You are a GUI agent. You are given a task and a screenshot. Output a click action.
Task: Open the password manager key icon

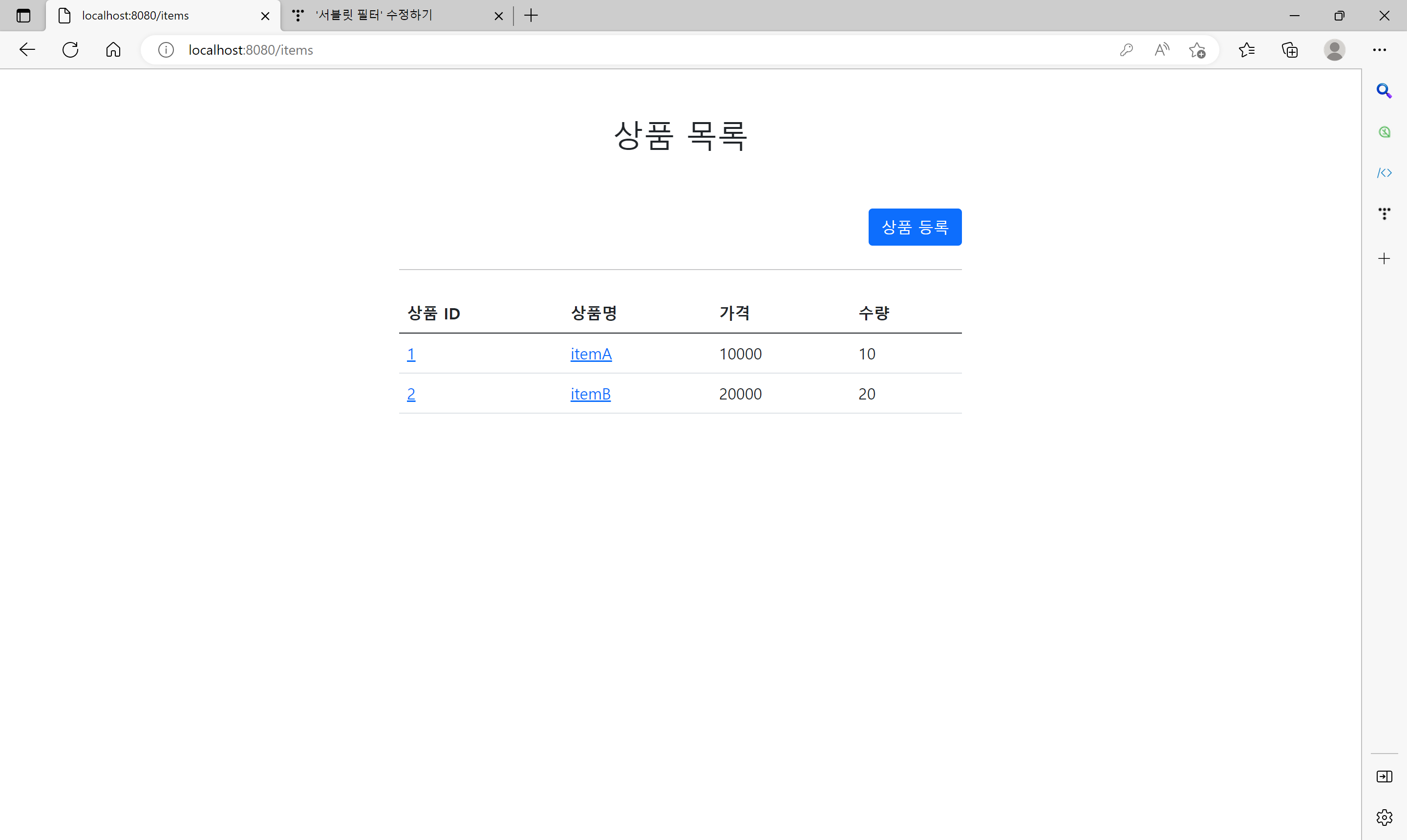[x=1126, y=50]
